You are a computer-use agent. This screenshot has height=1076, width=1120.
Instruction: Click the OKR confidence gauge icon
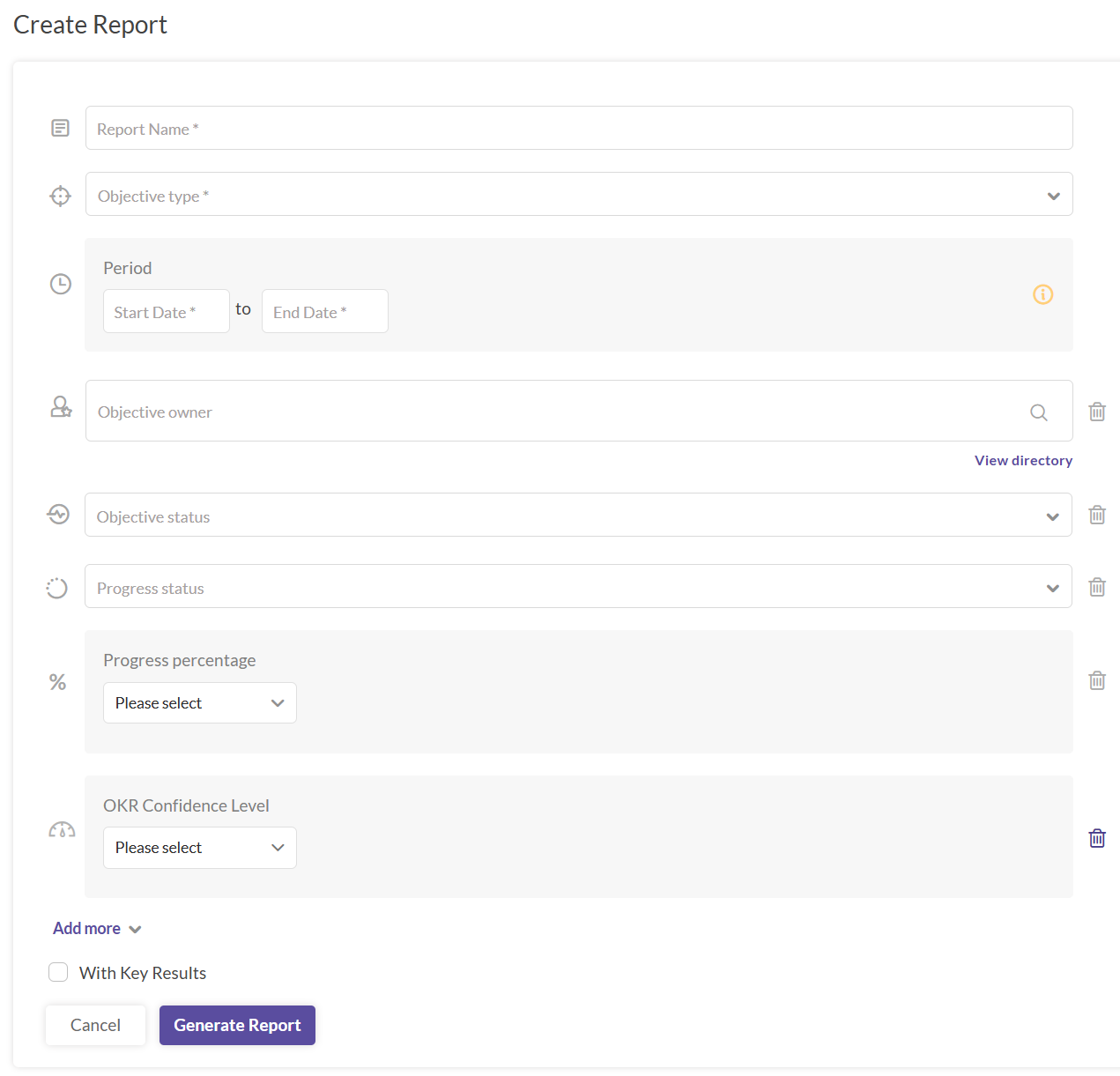point(62,830)
